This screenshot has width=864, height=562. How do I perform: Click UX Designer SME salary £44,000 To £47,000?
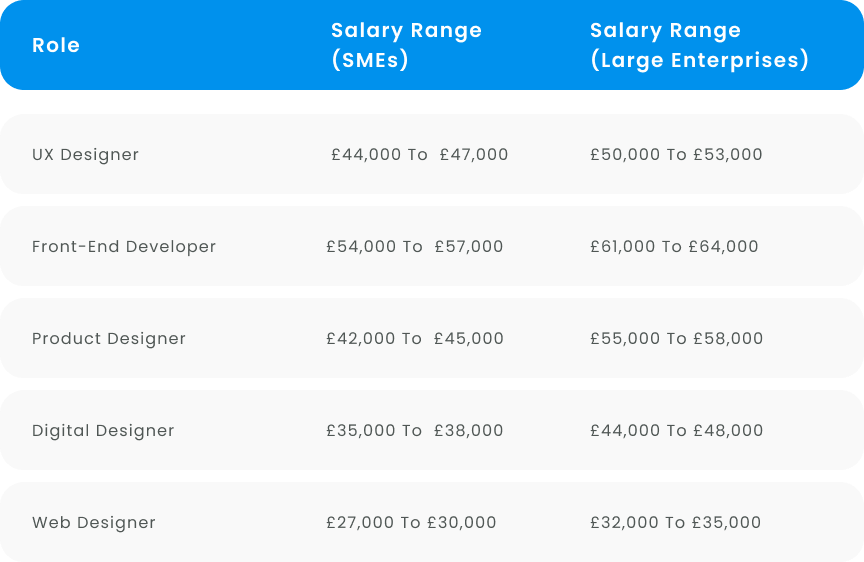click(419, 154)
